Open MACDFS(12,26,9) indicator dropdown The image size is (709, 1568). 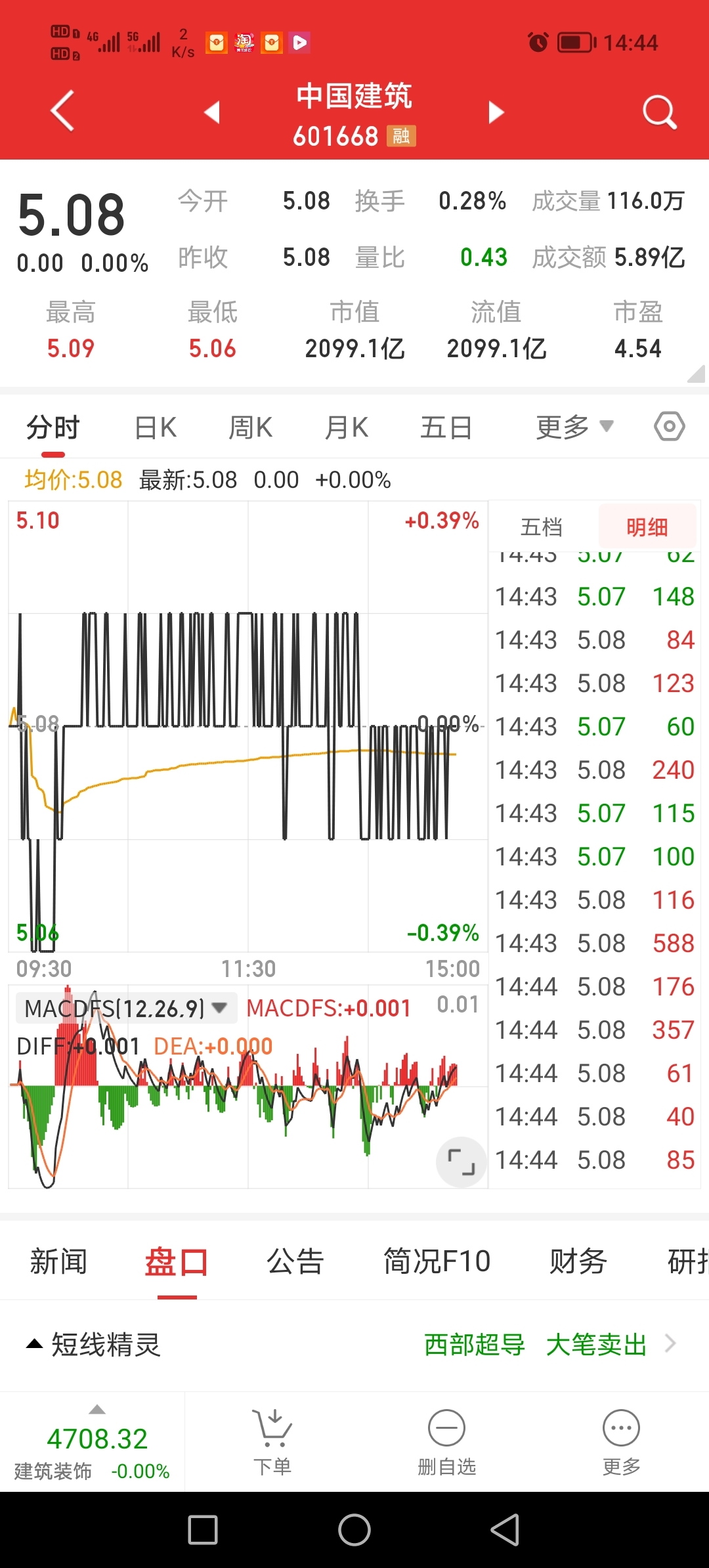126,1008
